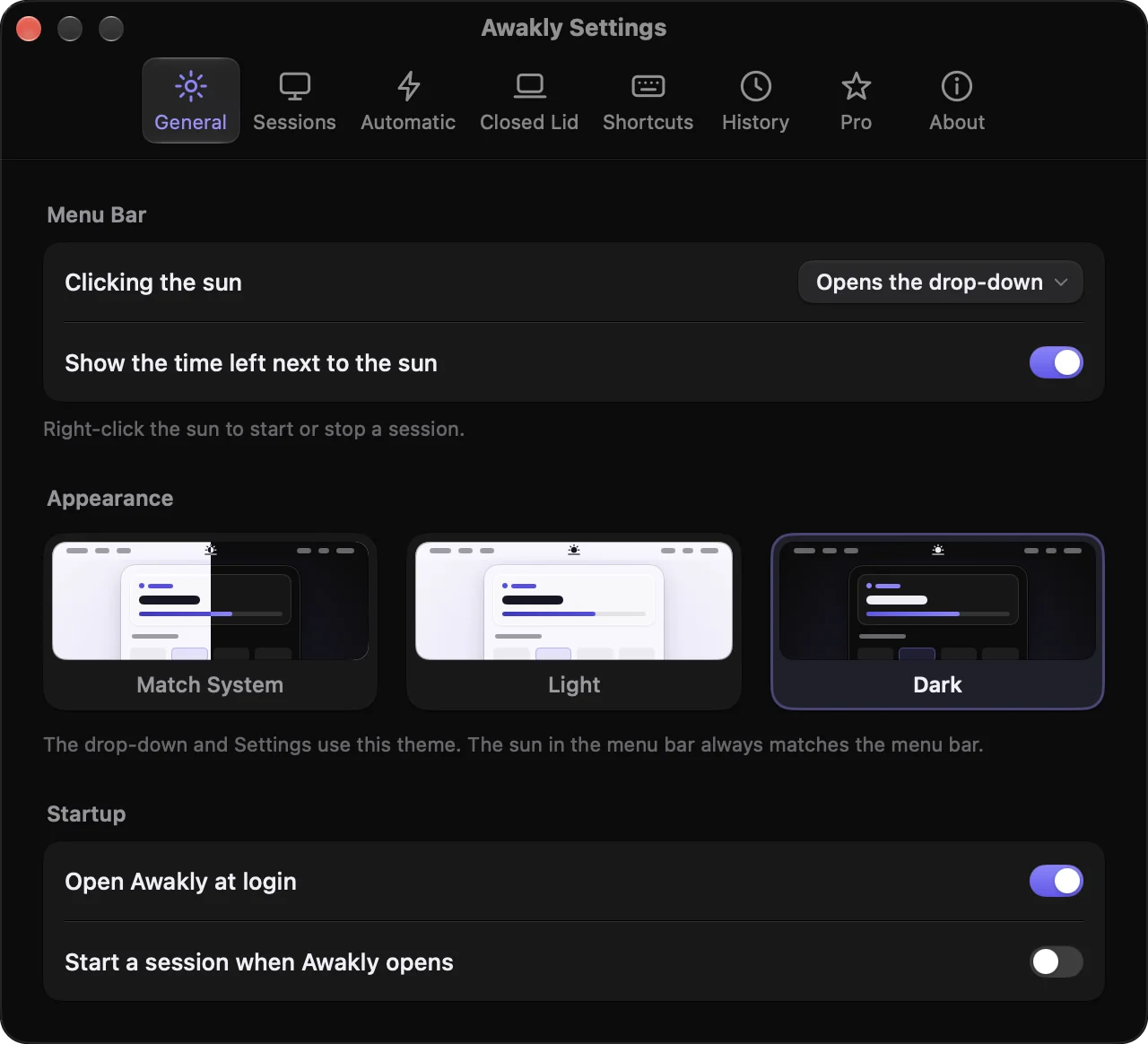The height and width of the screenshot is (1044, 1148).
Task: Click the "Appearance" section heading
Action: tap(110, 499)
